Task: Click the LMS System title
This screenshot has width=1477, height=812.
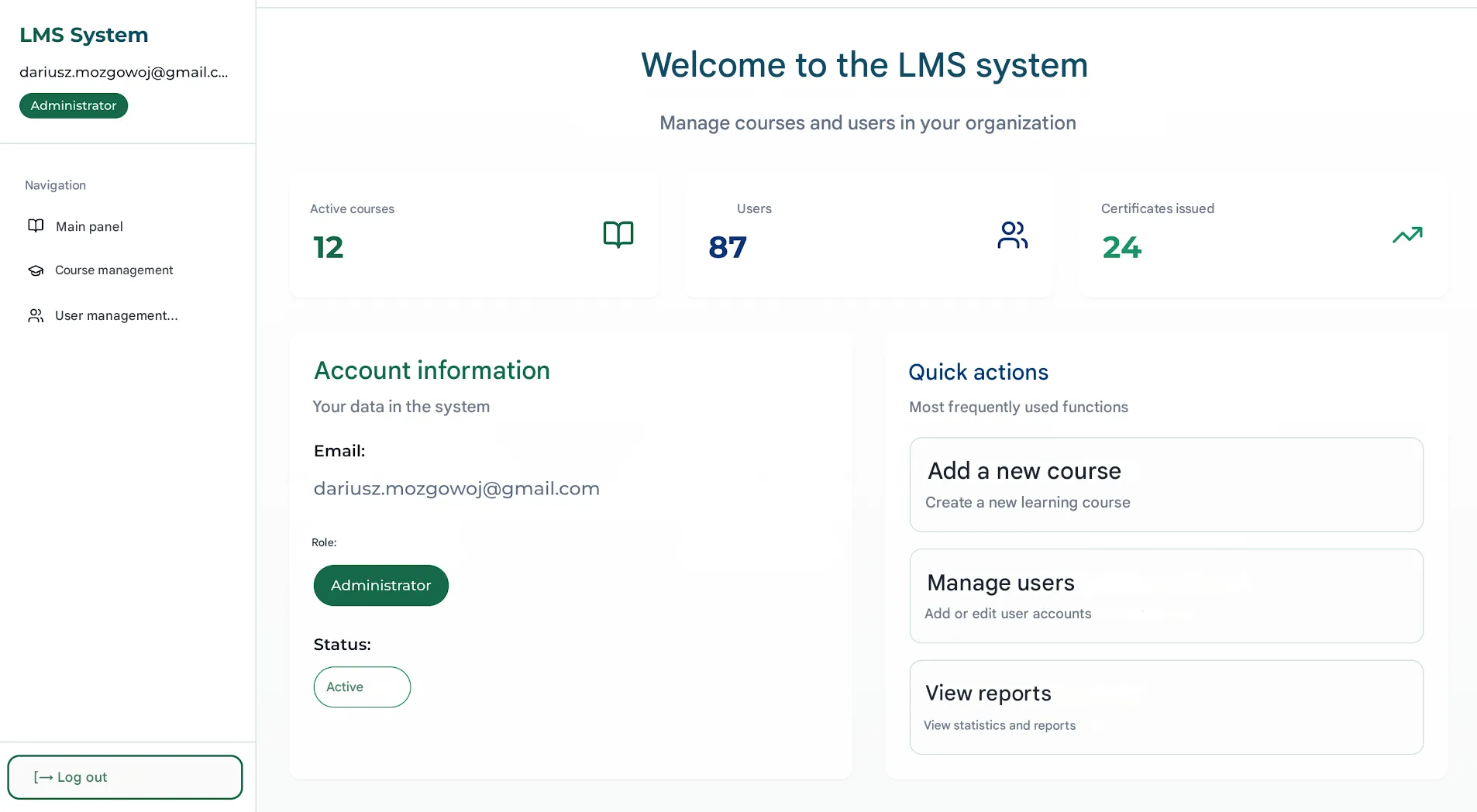Action: click(84, 34)
